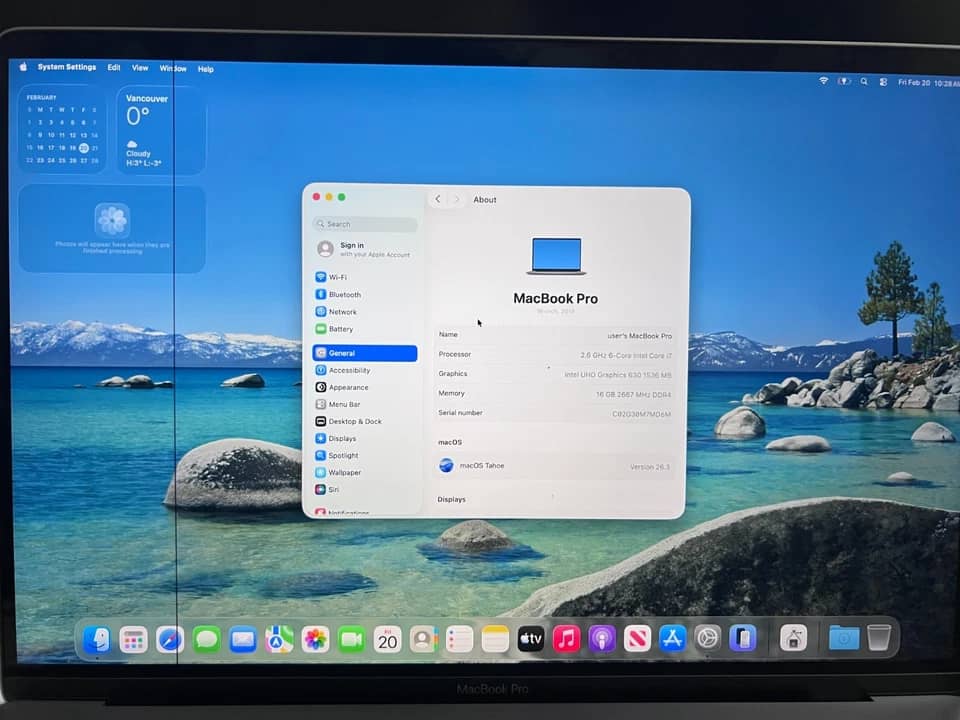Image resolution: width=960 pixels, height=720 pixels.
Task: Open Menu Bar settings pane
Action: point(365,404)
